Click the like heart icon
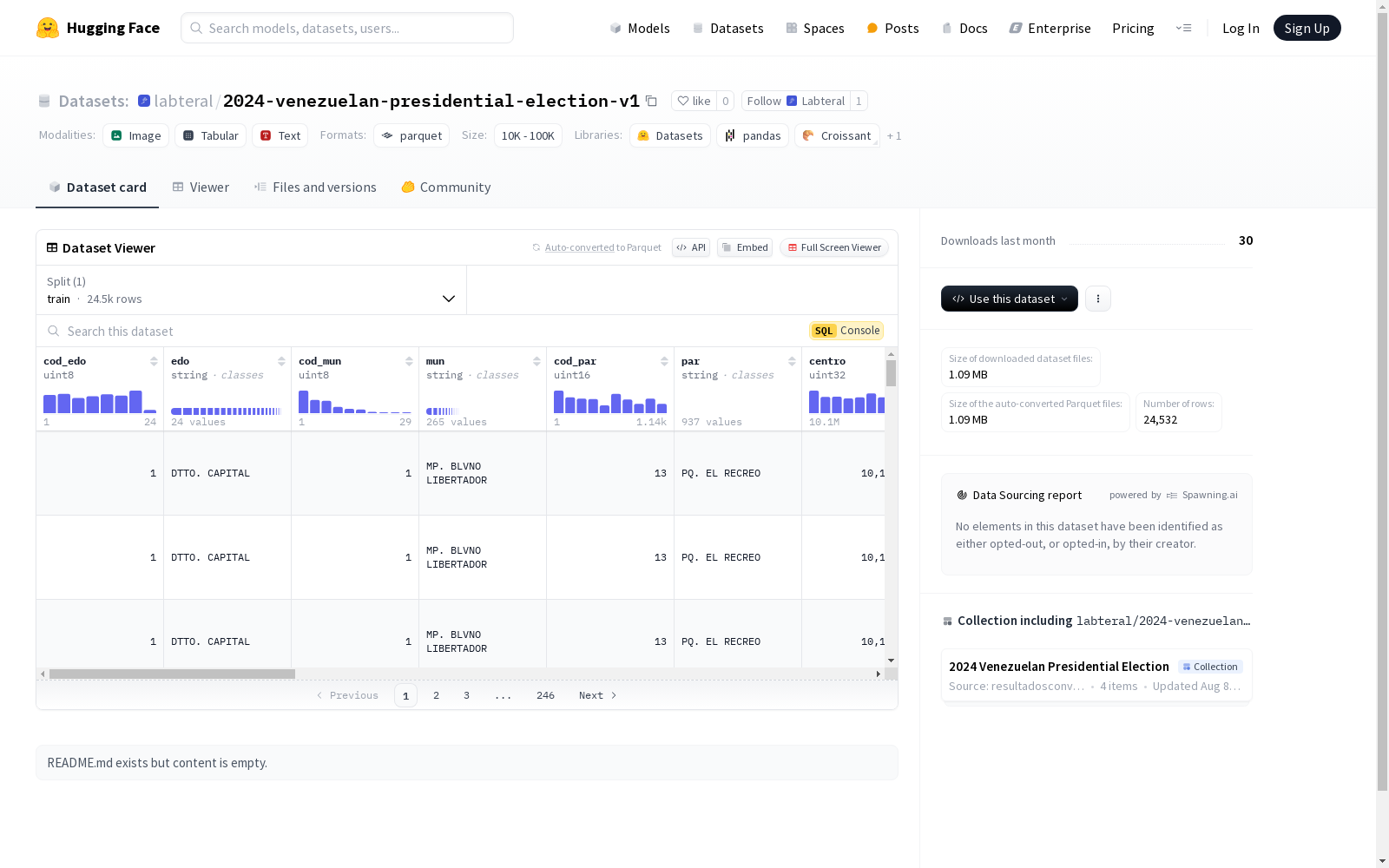Image resolution: width=1389 pixels, height=868 pixels. tap(683, 101)
